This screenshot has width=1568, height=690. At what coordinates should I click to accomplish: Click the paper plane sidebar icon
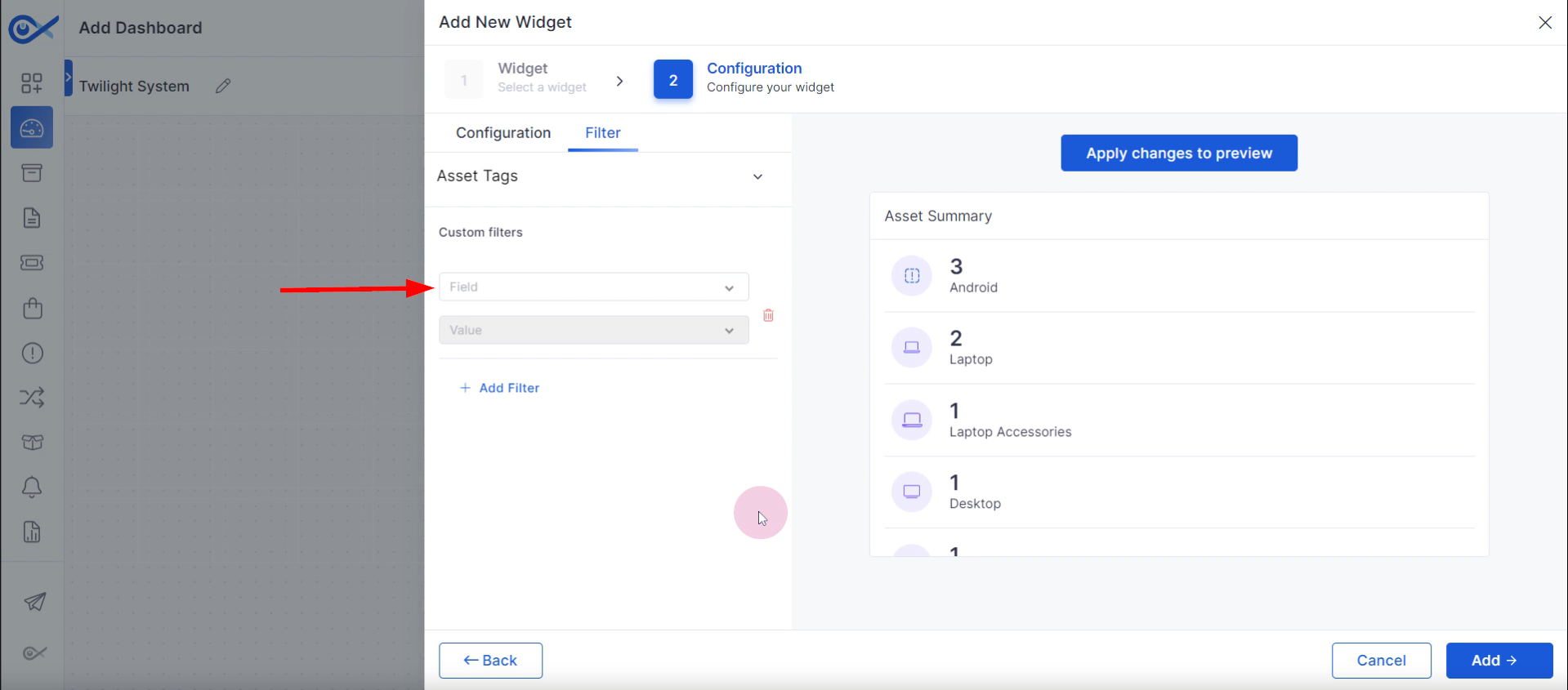point(34,602)
